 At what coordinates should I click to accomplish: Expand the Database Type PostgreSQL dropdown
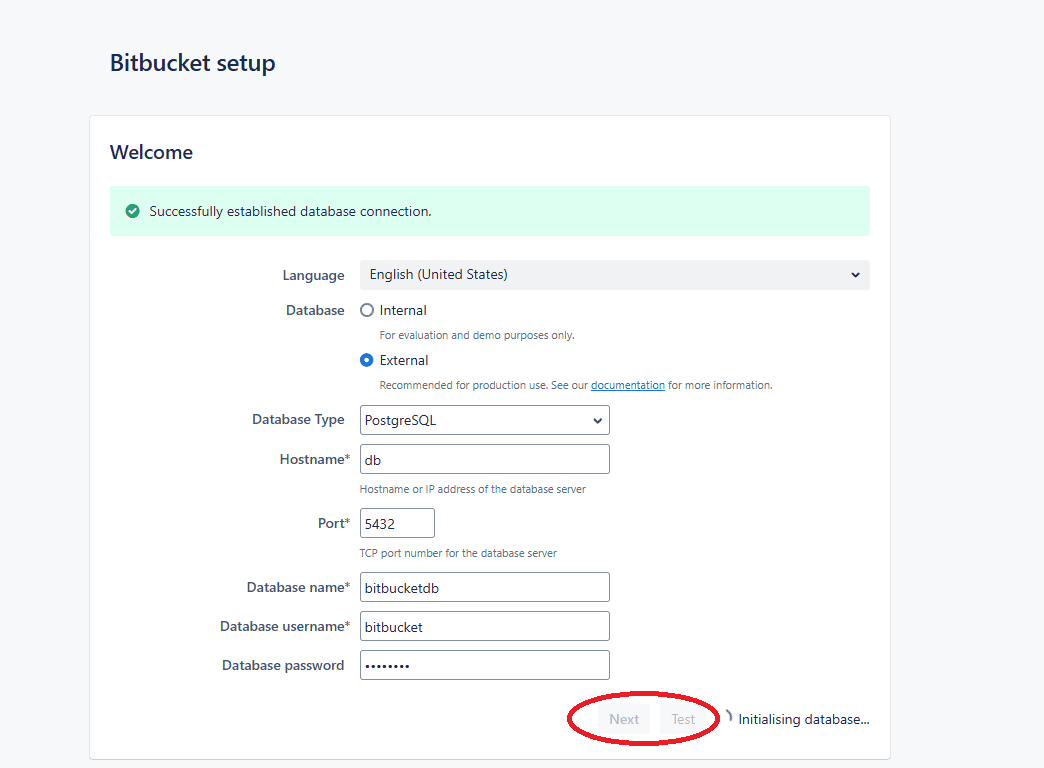click(484, 420)
